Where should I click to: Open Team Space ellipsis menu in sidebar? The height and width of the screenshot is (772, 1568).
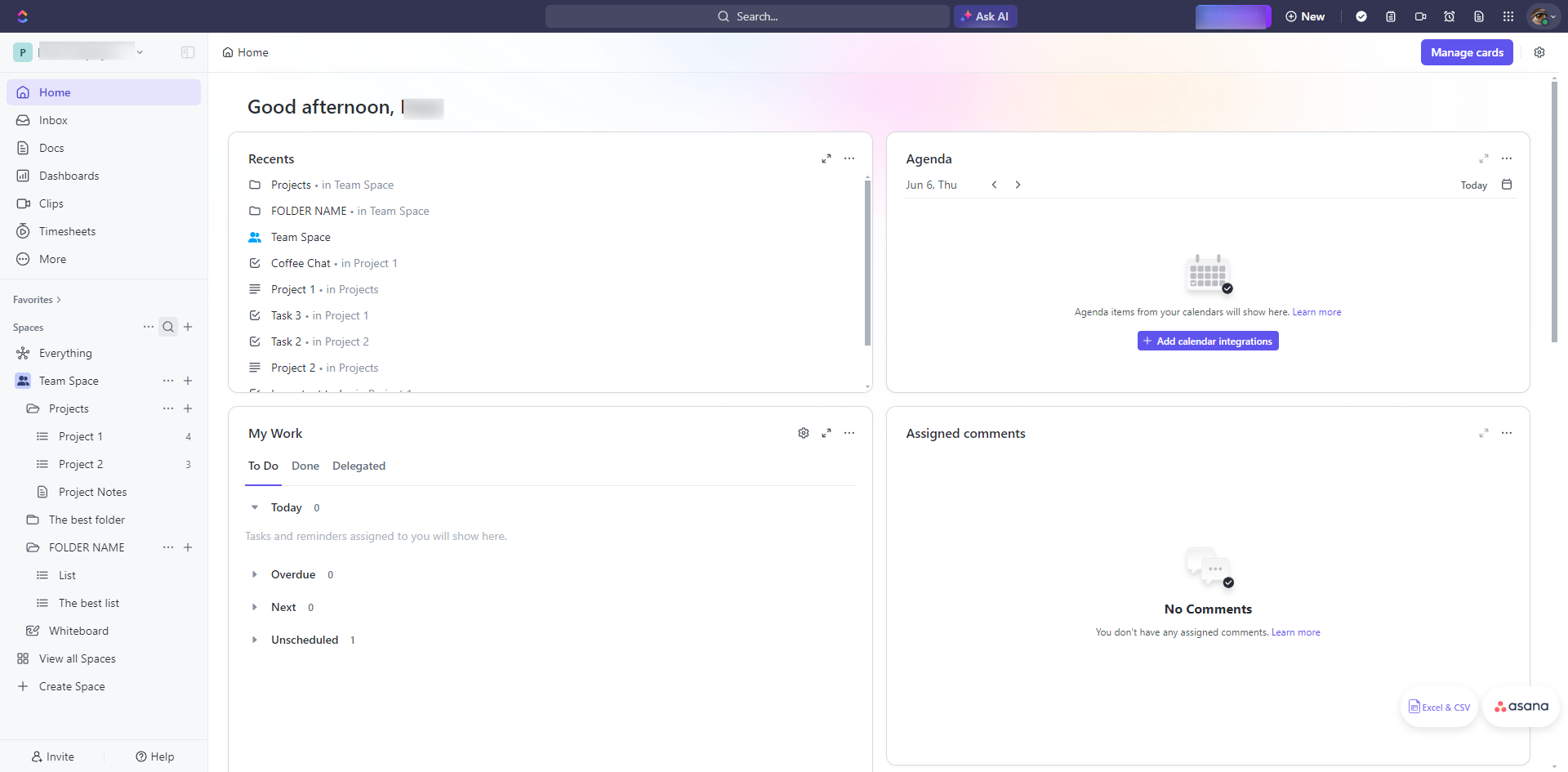click(168, 381)
